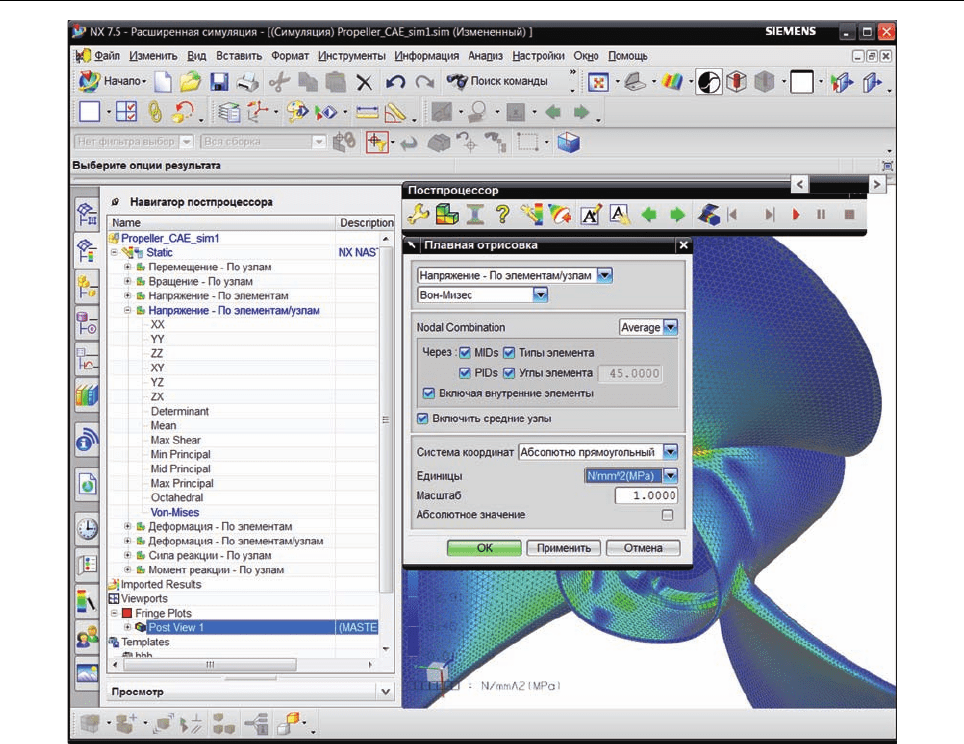Click the Fit view icon in toolbar
Image resolution: width=964 pixels, height=744 pixels.
[x=598, y=82]
